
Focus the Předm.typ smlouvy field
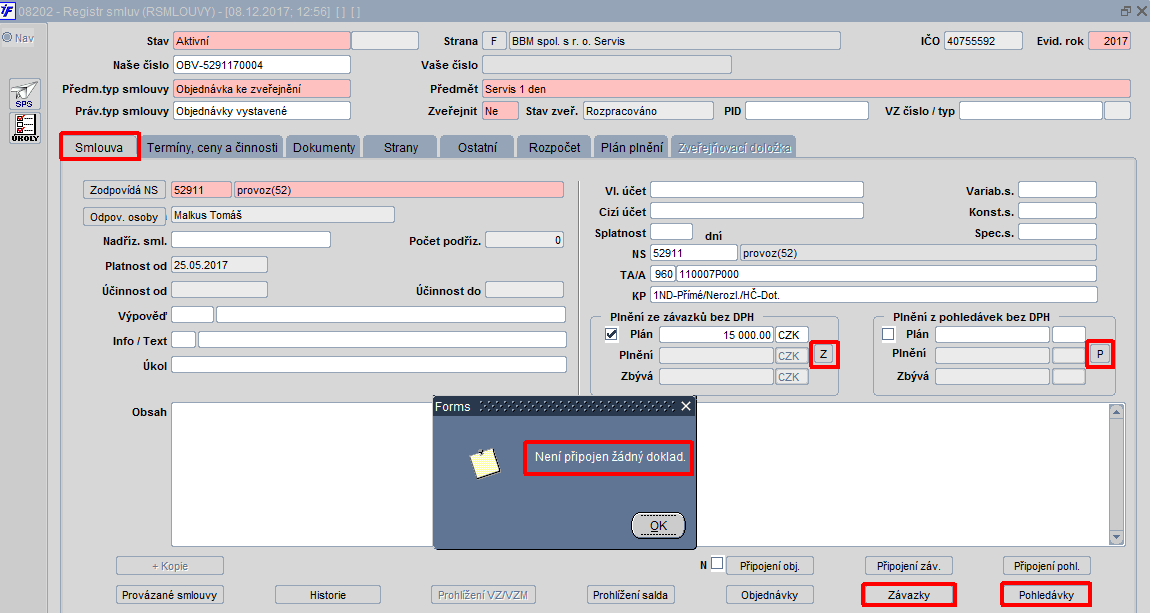coord(261,89)
